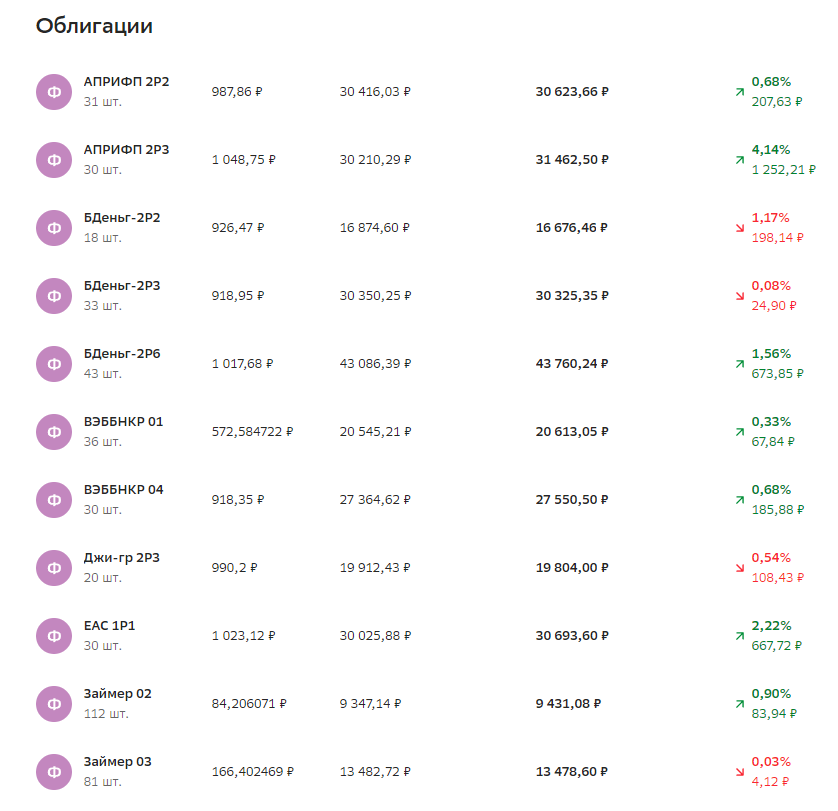The height and width of the screenshot is (811, 838).
Task: Click the round icon next to БДеньг-2Р2
Action: click(54, 228)
